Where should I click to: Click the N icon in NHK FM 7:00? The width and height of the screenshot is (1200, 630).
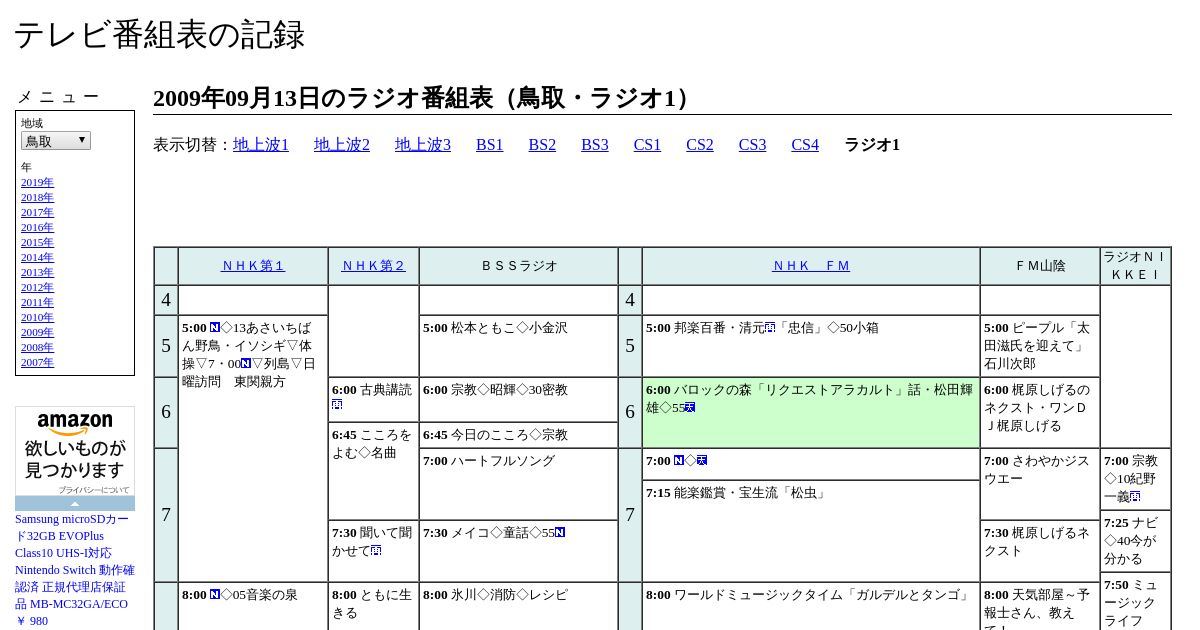pos(679,460)
